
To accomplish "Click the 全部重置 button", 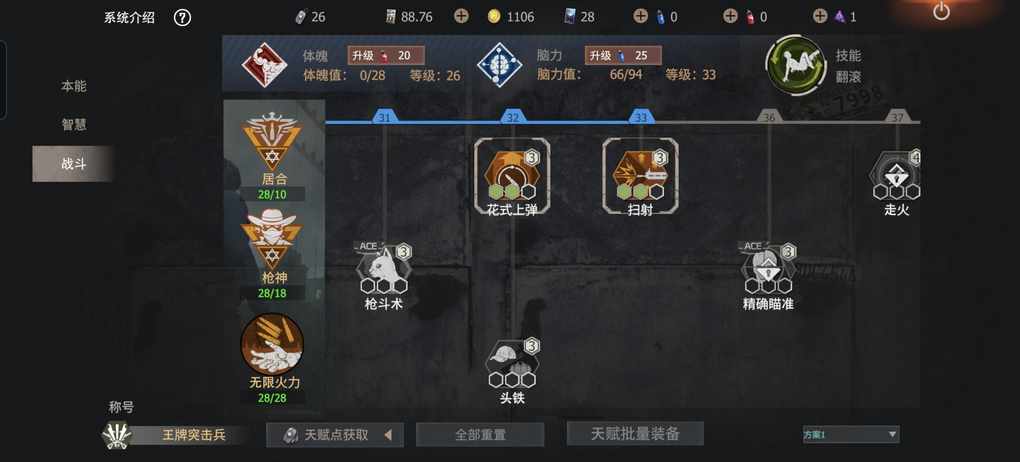I will 480,435.
